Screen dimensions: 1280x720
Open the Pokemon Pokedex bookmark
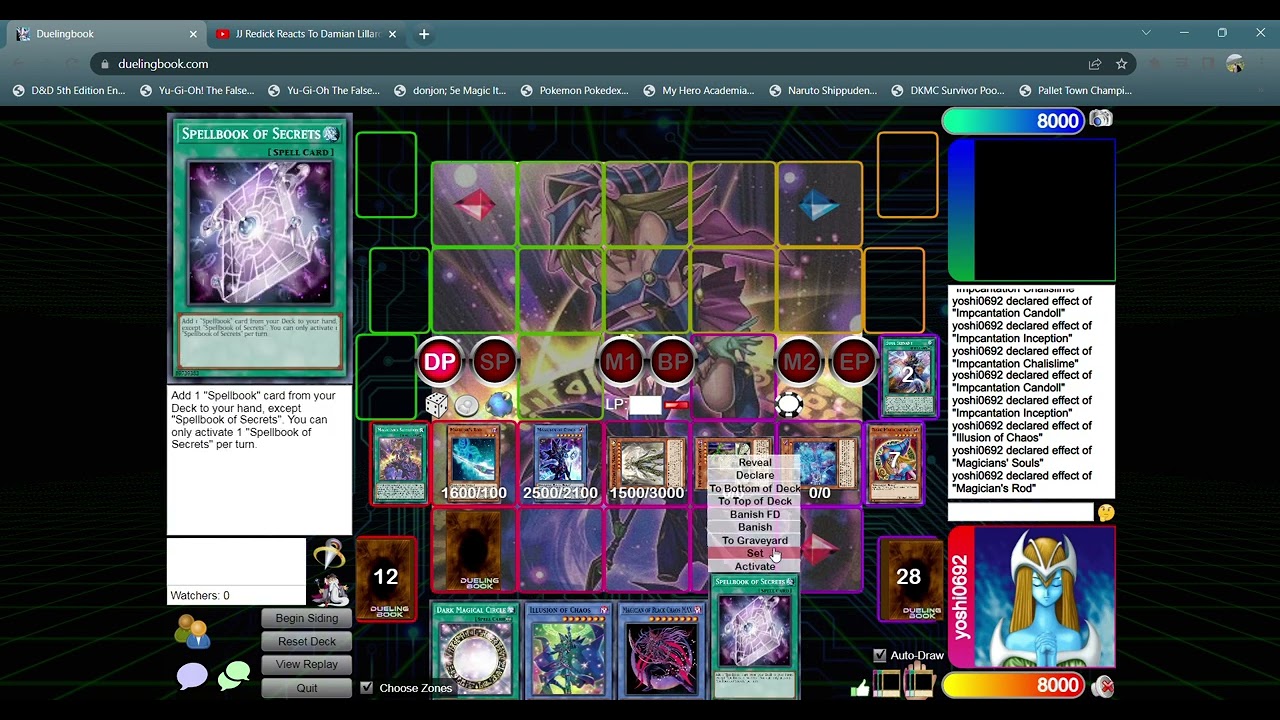coord(575,90)
